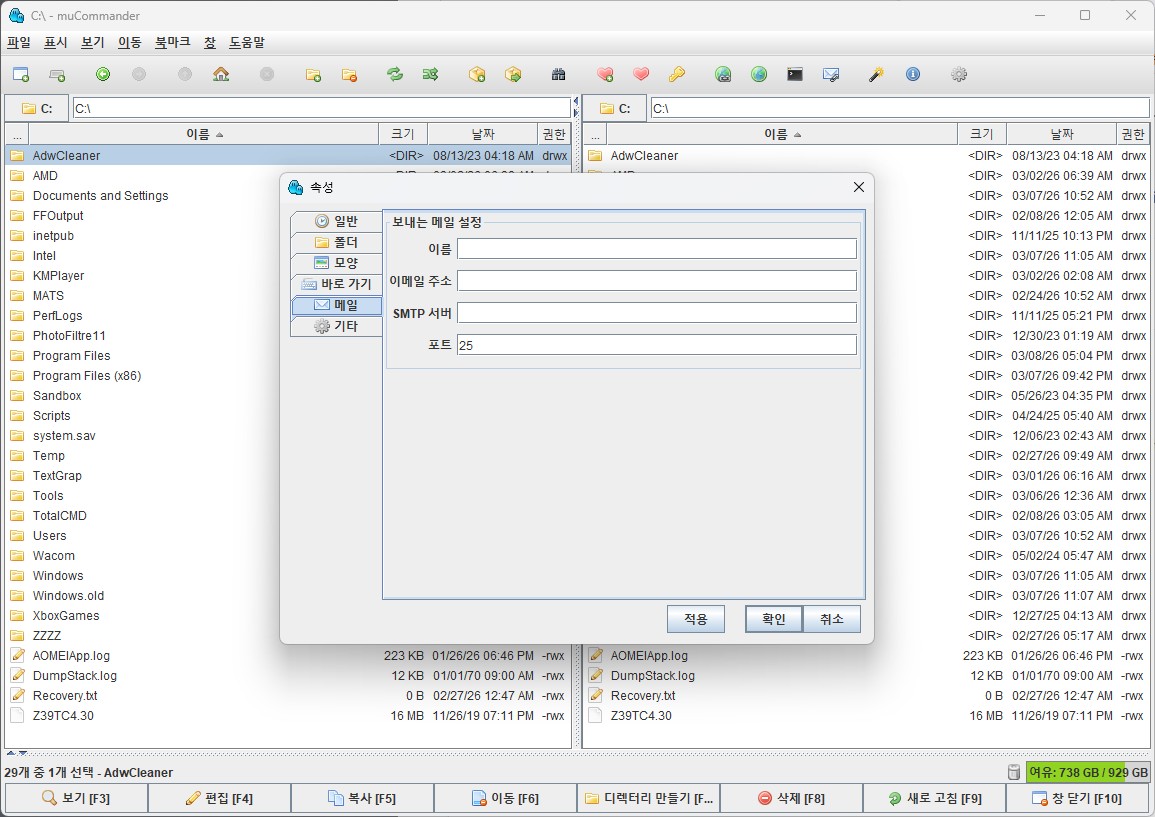The image size is (1155, 817).
Task: Select Z39TC4.30 in the right panel
Action: (x=641, y=715)
